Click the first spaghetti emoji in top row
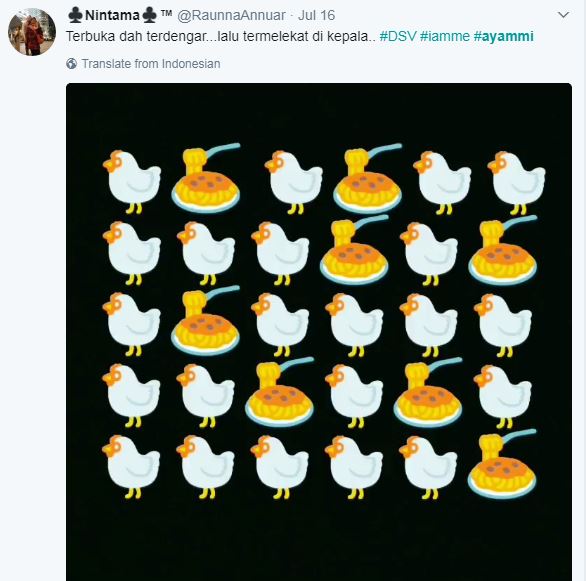The height and width of the screenshot is (581, 586). pos(206,178)
